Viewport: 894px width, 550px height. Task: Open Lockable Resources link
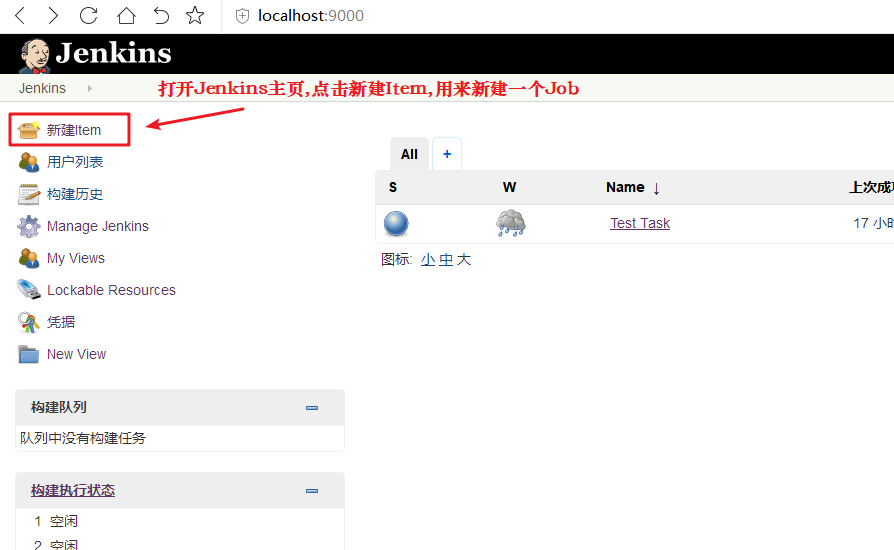pyautogui.click(x=111, y=290)
